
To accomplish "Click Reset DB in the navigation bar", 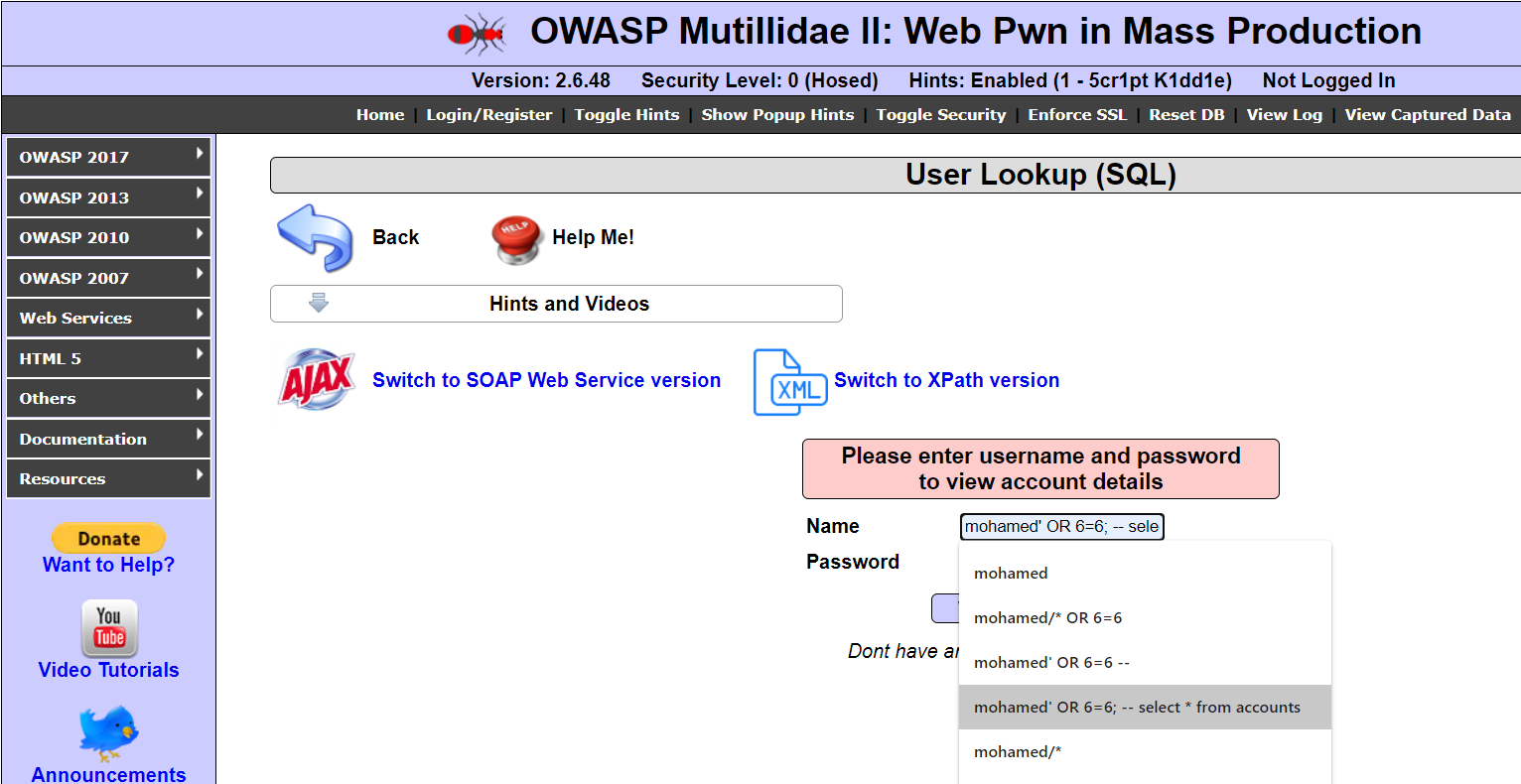I will (1186, 114).
